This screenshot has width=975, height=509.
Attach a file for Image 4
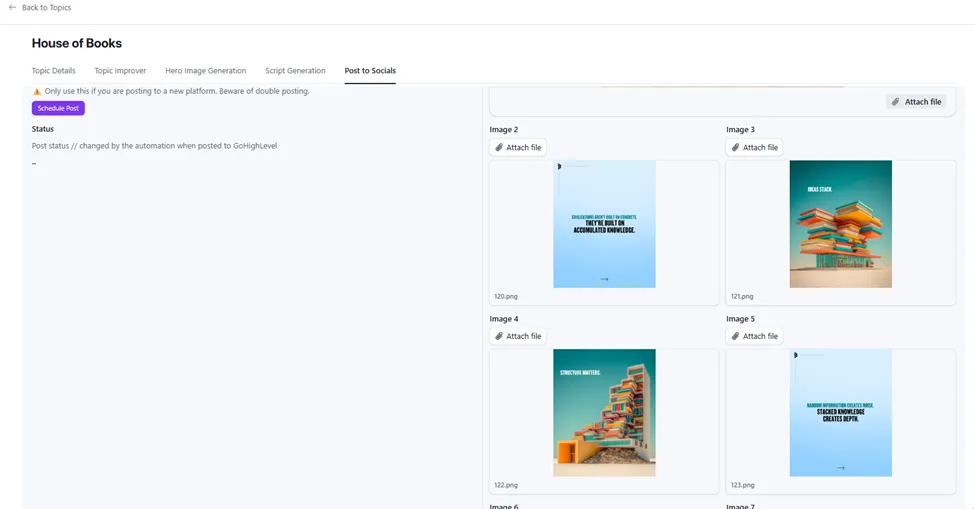point(518,336)
